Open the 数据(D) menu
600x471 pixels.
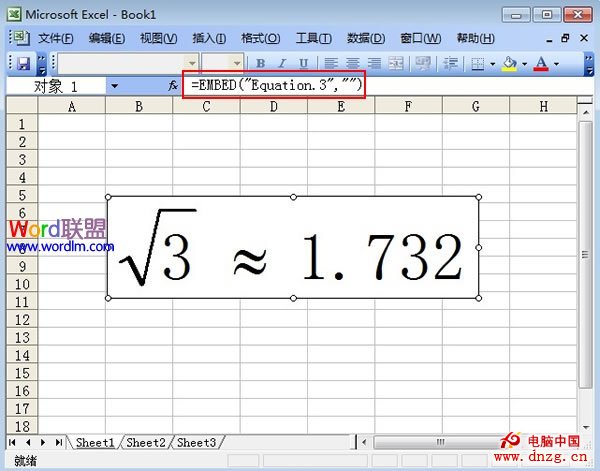366,38
